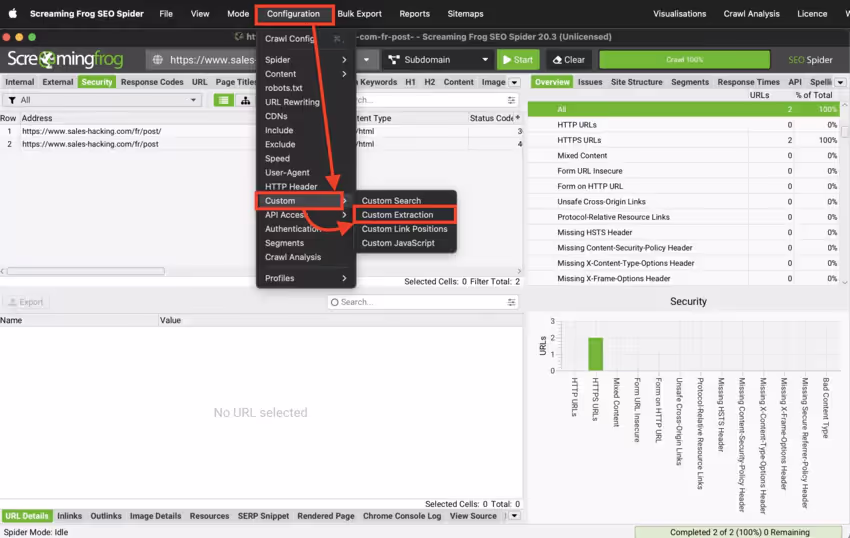Select Mixed Content overview row

tap(684, 155)
